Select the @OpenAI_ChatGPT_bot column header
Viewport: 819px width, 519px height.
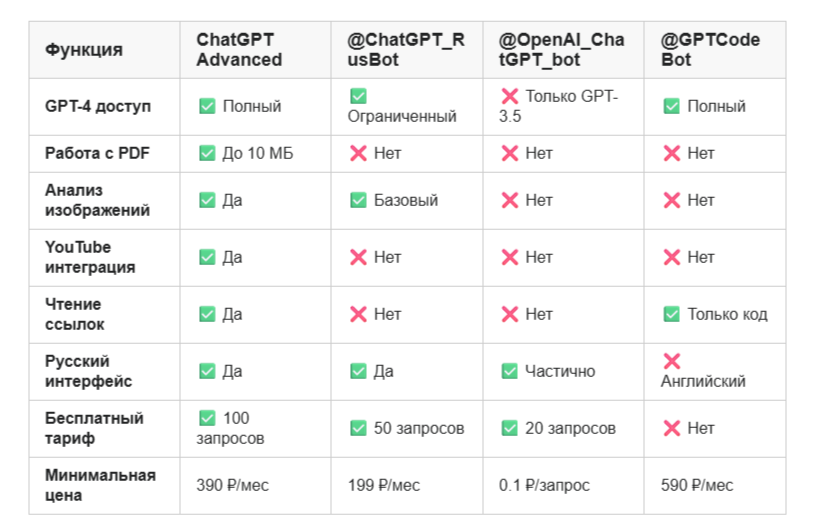click(564, 50)
